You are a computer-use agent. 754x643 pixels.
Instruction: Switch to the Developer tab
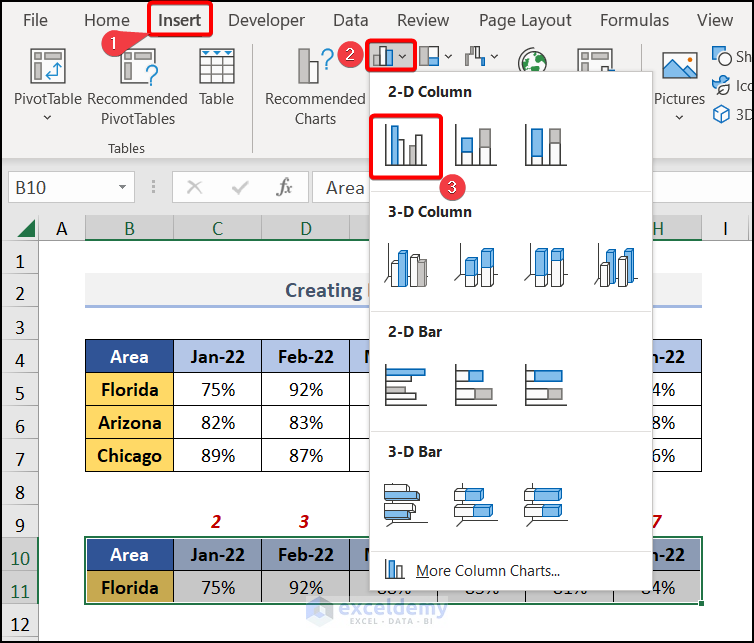266,20
